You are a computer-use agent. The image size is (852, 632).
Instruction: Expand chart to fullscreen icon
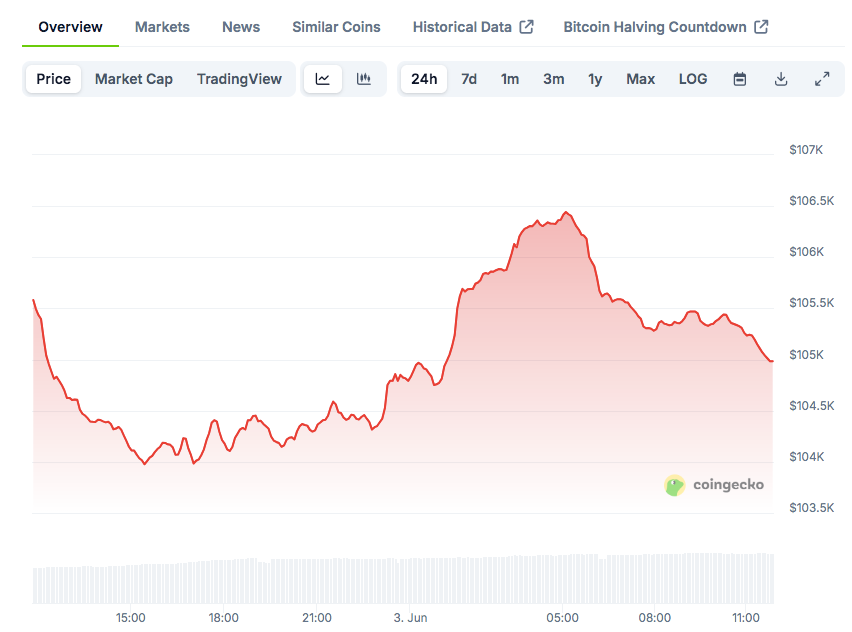822,79
